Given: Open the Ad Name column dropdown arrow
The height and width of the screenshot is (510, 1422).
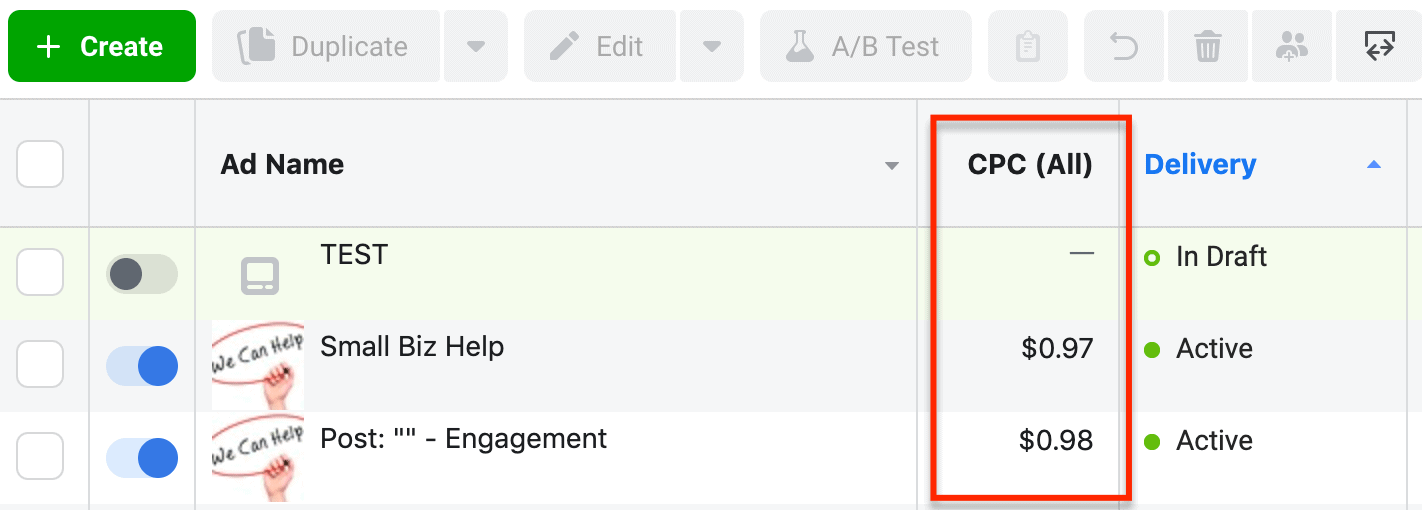Looking at the screenshot, I should click(892, 166).
